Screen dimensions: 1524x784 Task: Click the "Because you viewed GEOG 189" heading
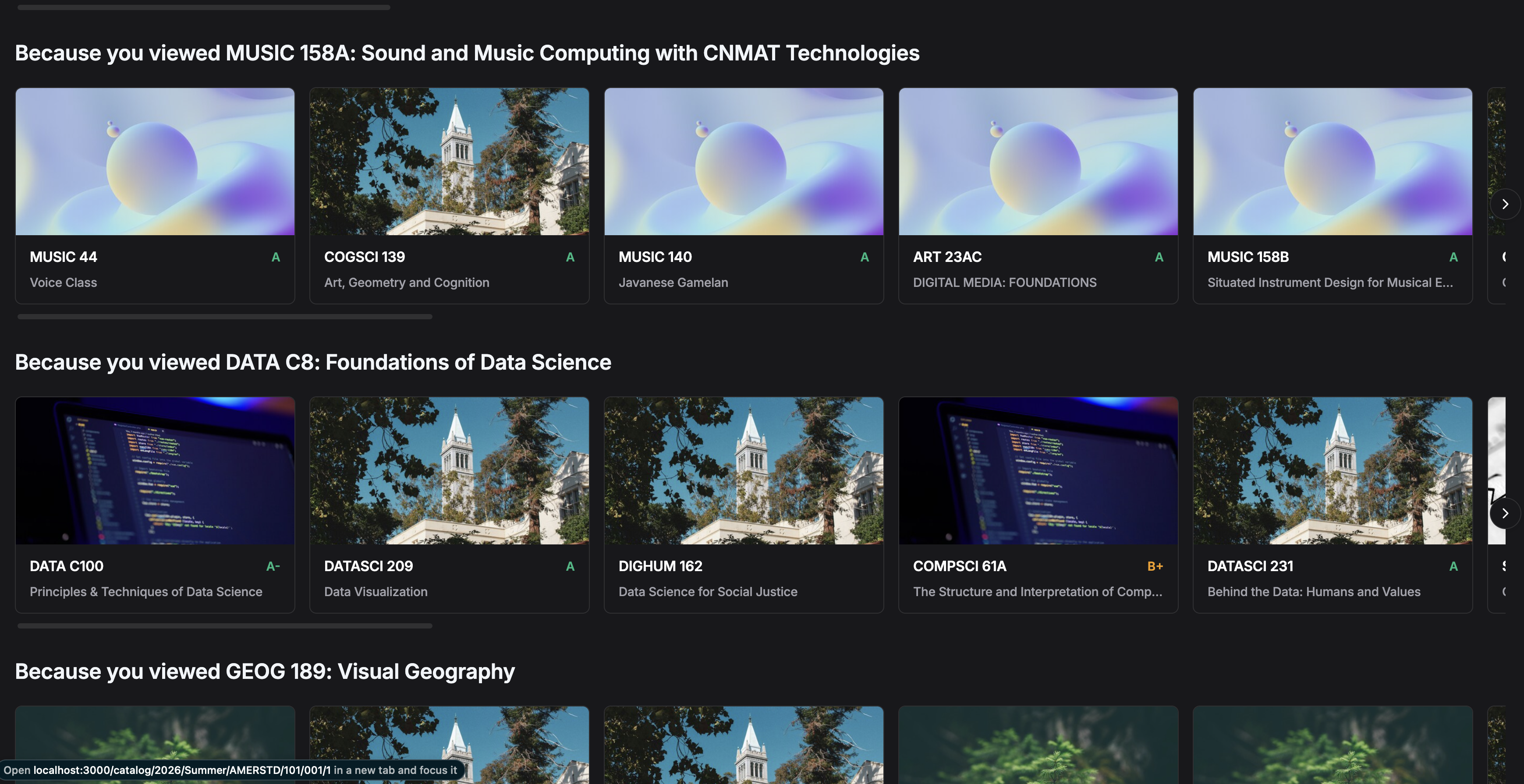click(265, 672)
